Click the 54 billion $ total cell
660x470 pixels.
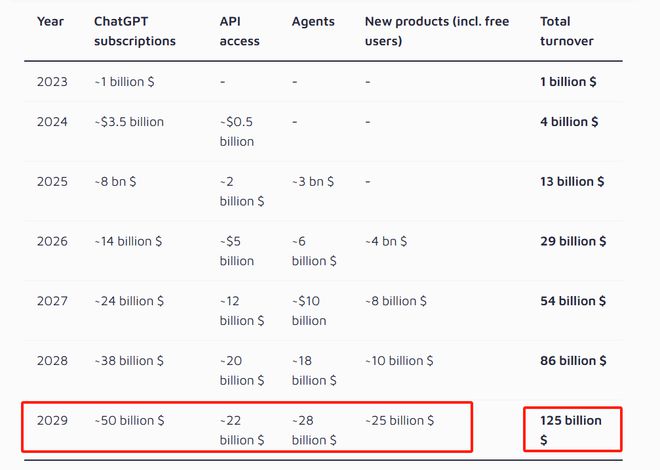pyautogui.click(x=573, y=301)
